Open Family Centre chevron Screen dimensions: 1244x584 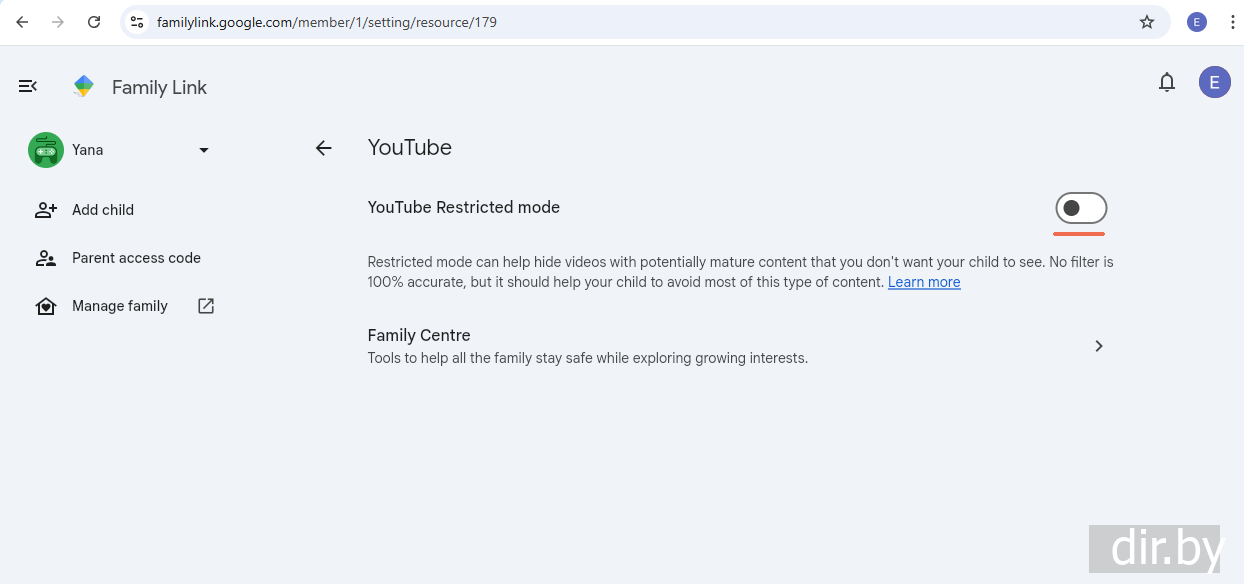(x=1098, y=346)
